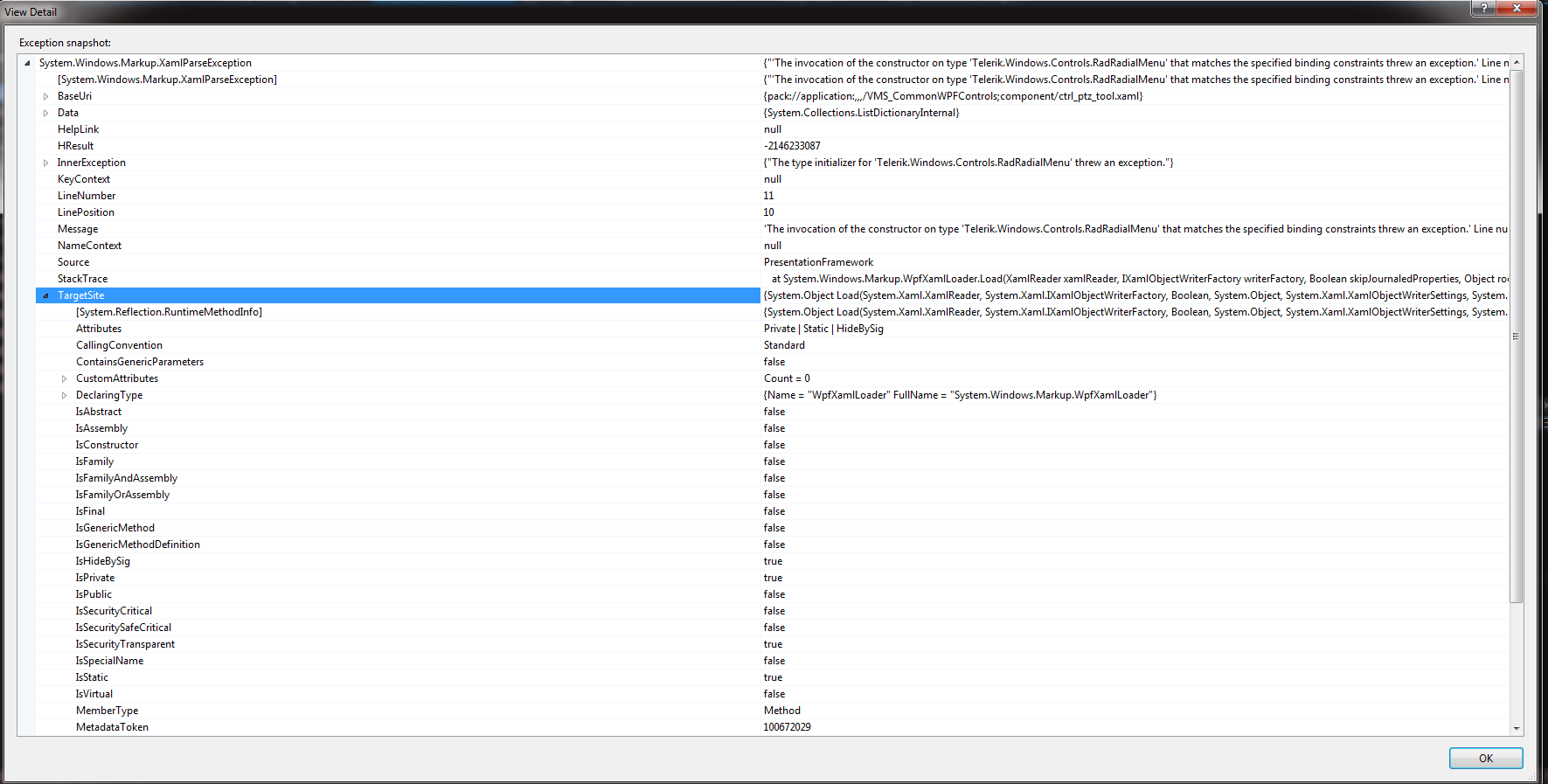Viewport: 1548px width, 784px height.
Task: Click the scrollbar down arrow
Action: [x=1517, y=728]
